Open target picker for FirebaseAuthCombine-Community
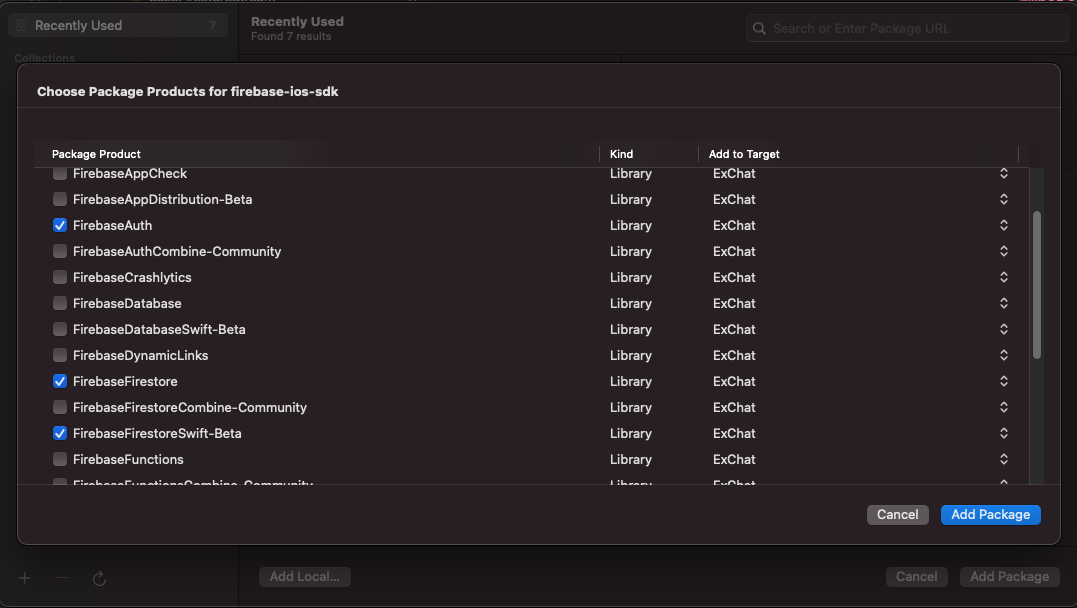Screen dimensions: 1077x608 click(1004, 251)
